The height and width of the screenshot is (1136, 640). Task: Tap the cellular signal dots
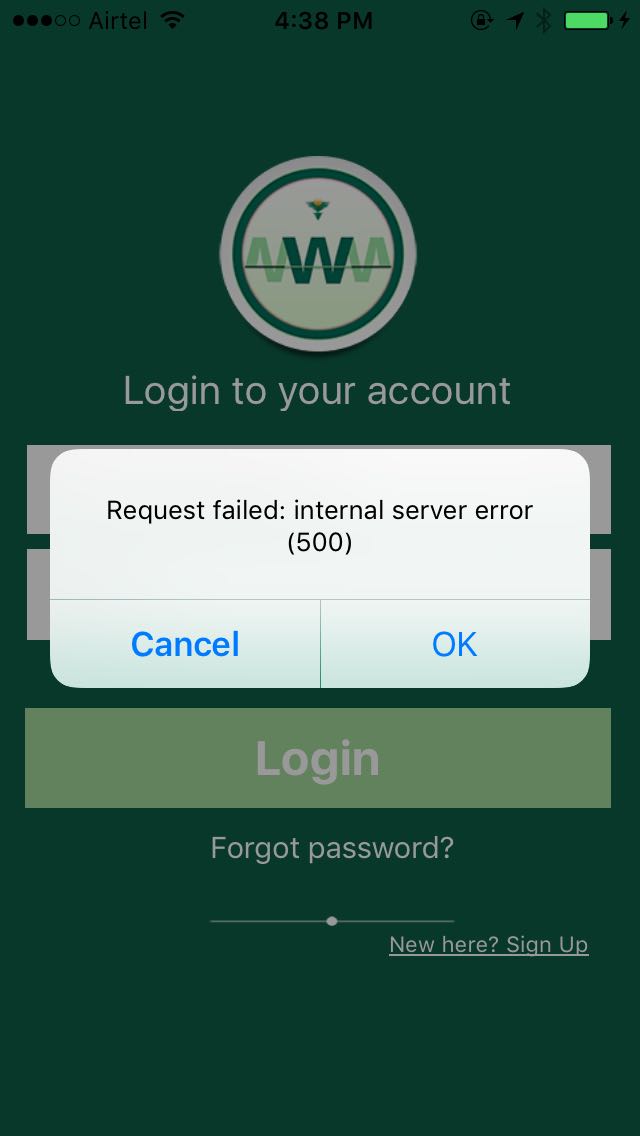pyautogui.click(x=46, y=20)
